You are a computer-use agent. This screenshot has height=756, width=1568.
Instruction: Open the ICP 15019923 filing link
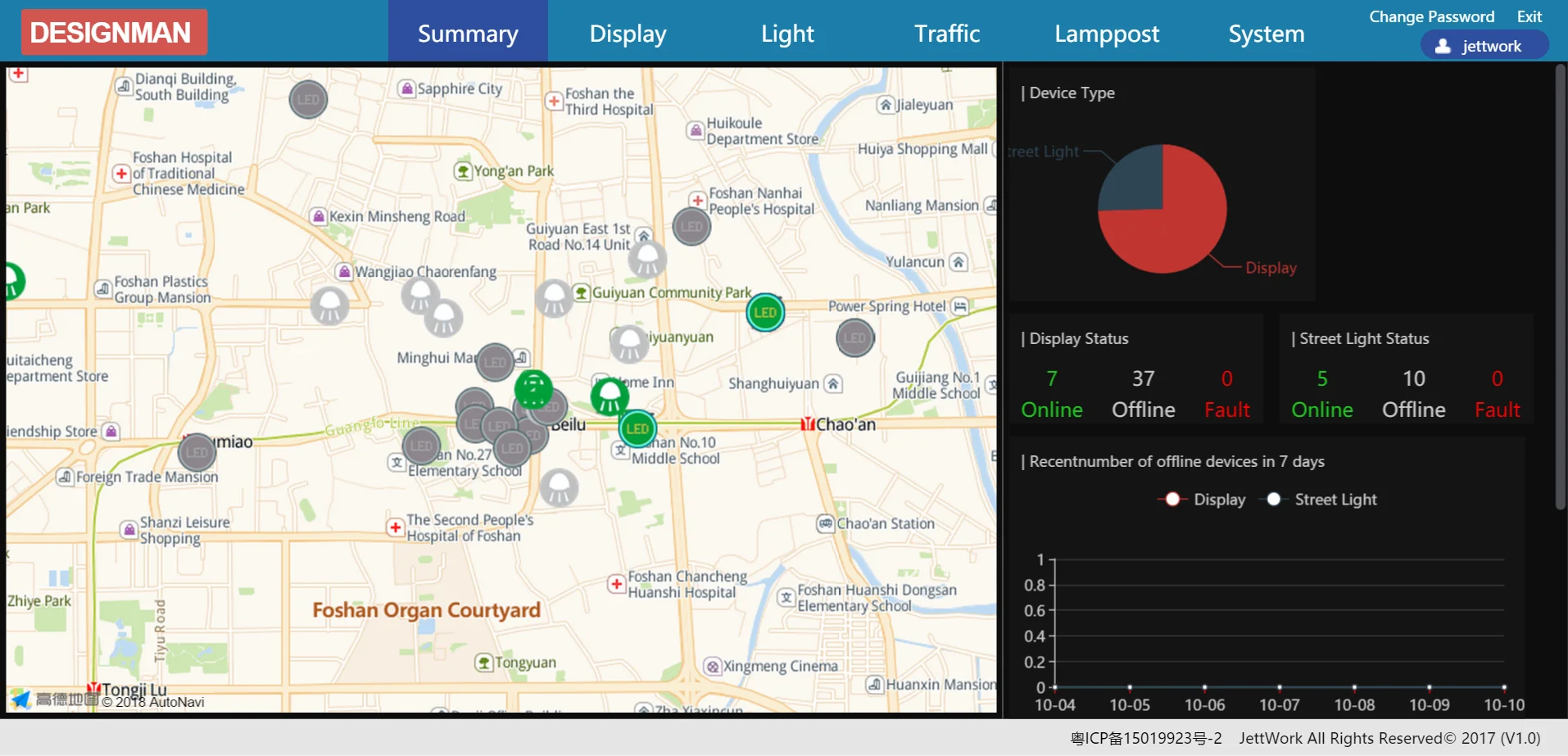[x=1146, y=738]
